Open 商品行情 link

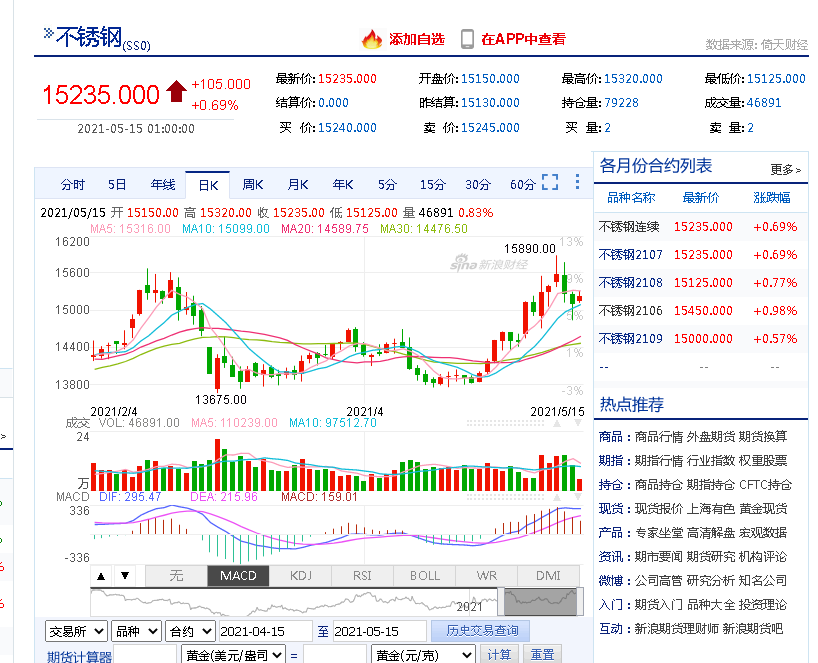(658, 437)
